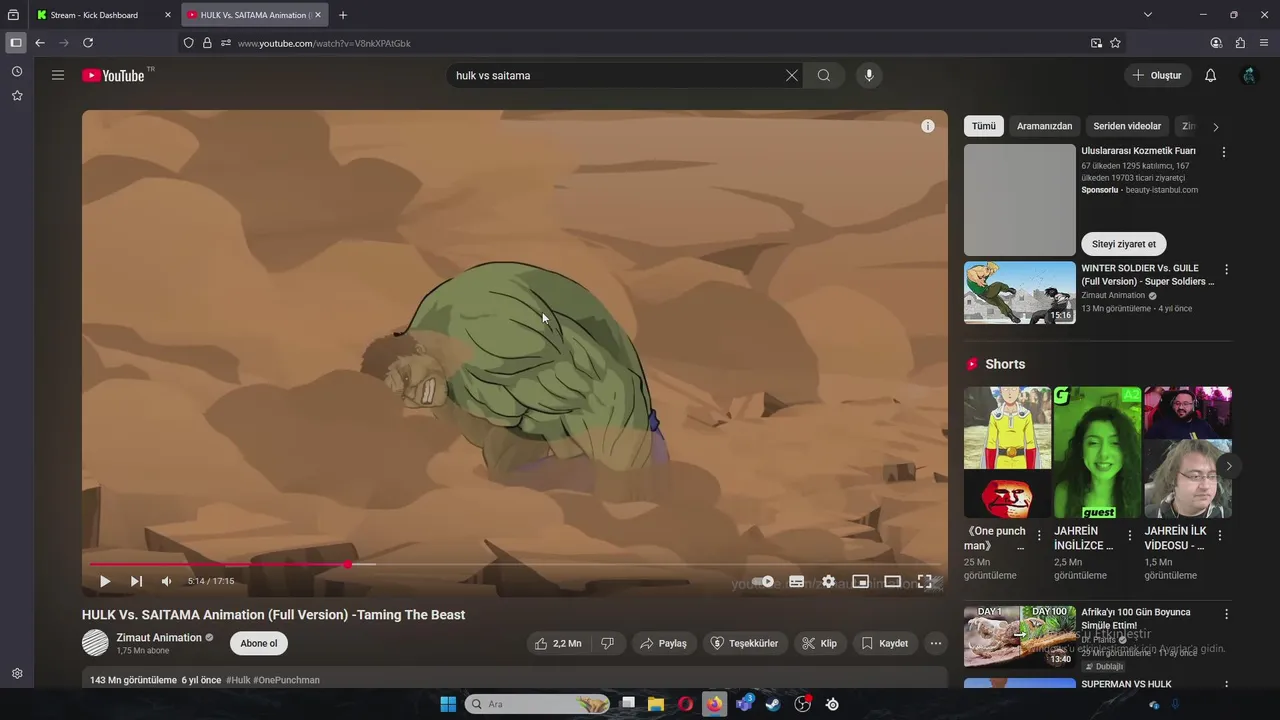Open options for One punch man short
Image resolution: width=1280 pixels, height=720 pixels.
pos(1039,536)
